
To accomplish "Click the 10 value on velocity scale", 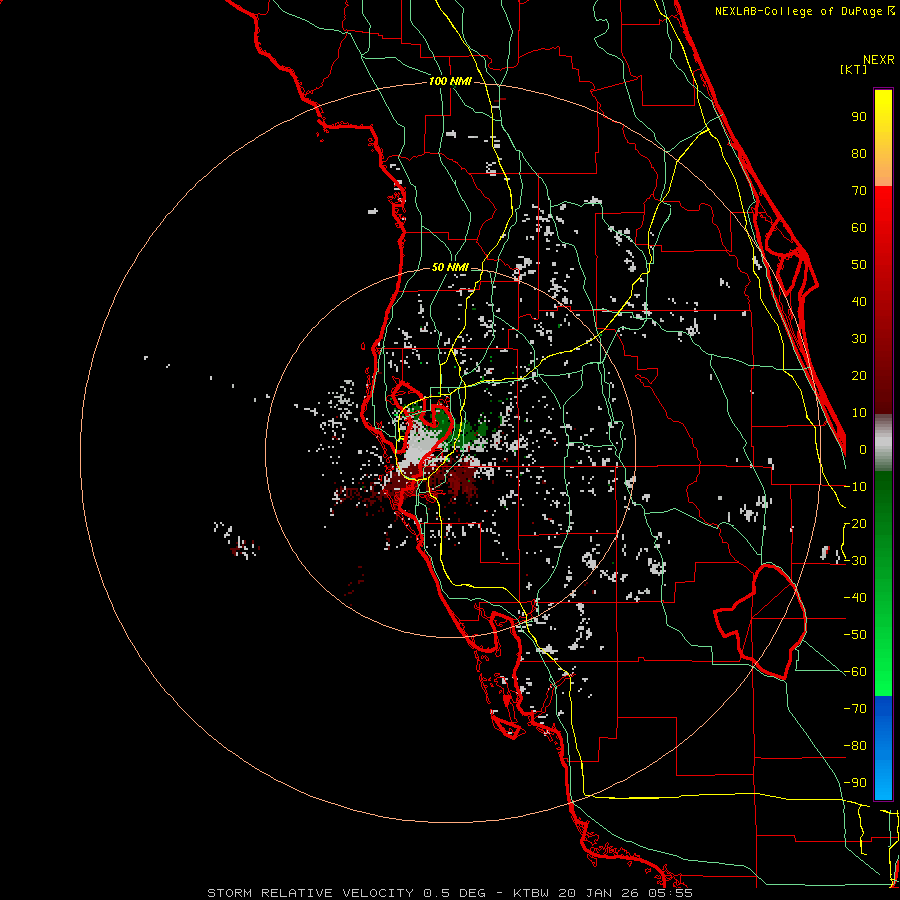I will (x=859, y=413).
